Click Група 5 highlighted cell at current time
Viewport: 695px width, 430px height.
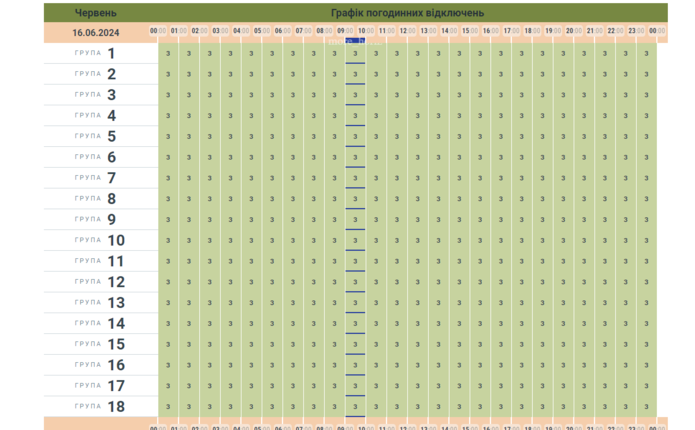point(355,137)
